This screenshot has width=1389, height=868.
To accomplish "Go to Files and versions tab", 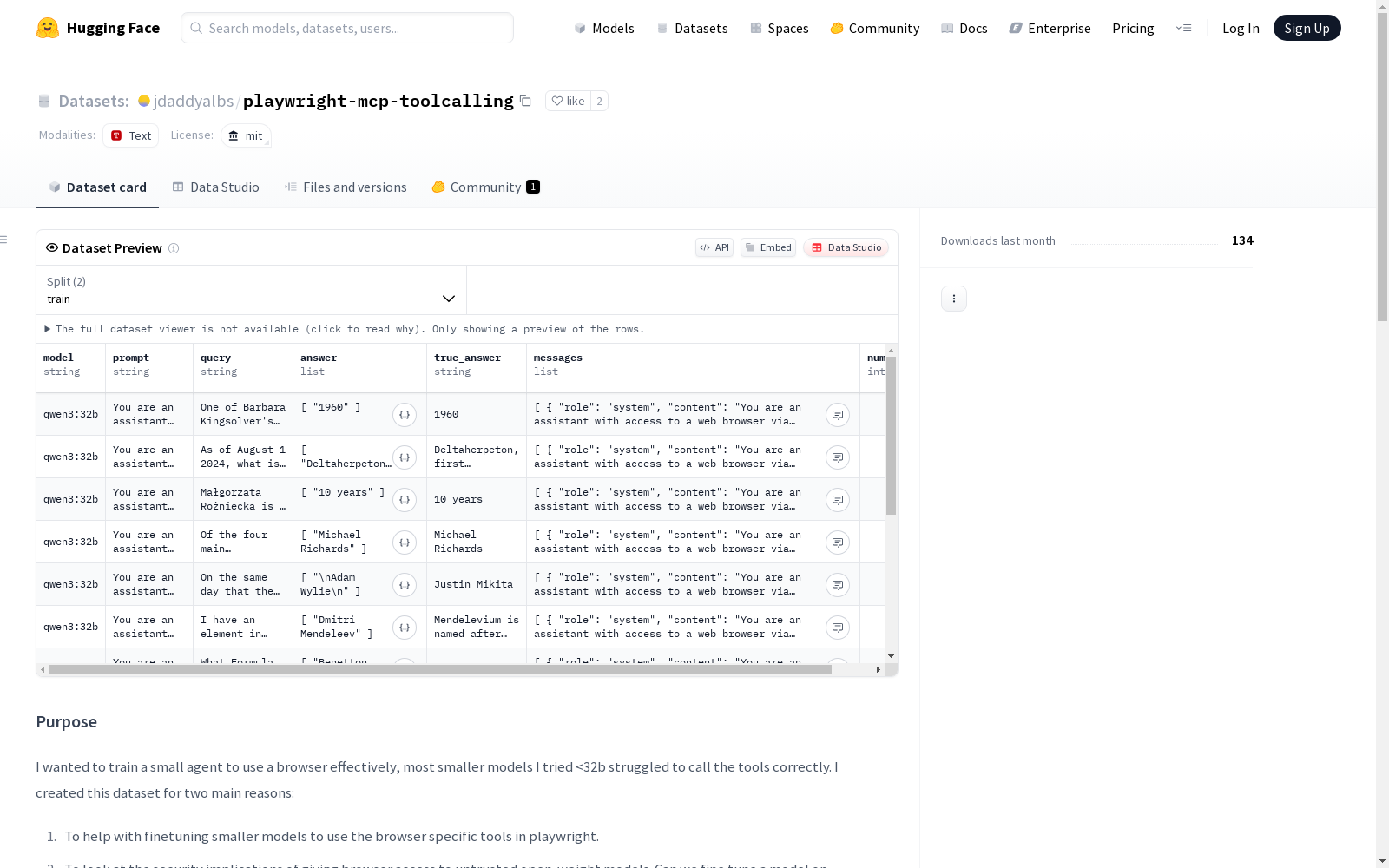I will 346,187.
